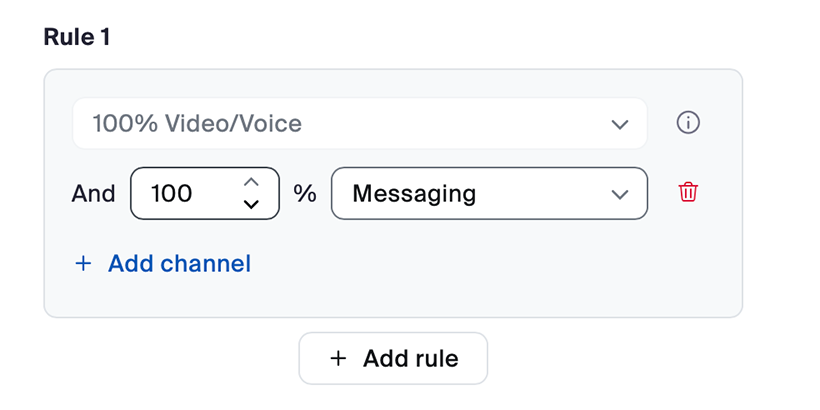Click the Add rule label text
The image size is (820, 410).
click(410, 358)
